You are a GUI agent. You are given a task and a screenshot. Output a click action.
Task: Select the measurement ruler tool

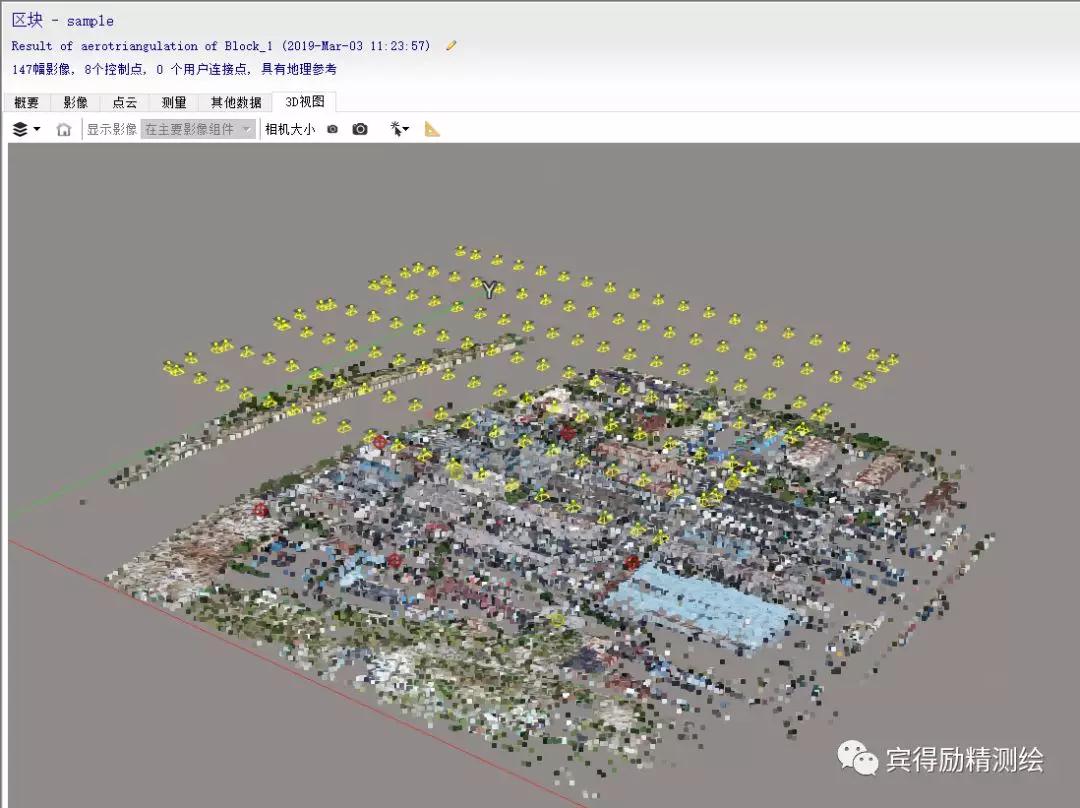tap(432, 129)
